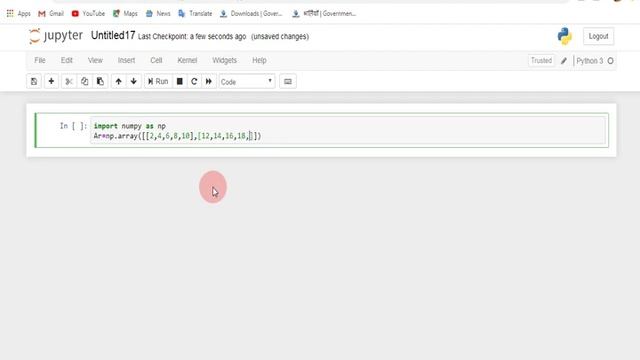Open the News bookmark

point(158,13)
